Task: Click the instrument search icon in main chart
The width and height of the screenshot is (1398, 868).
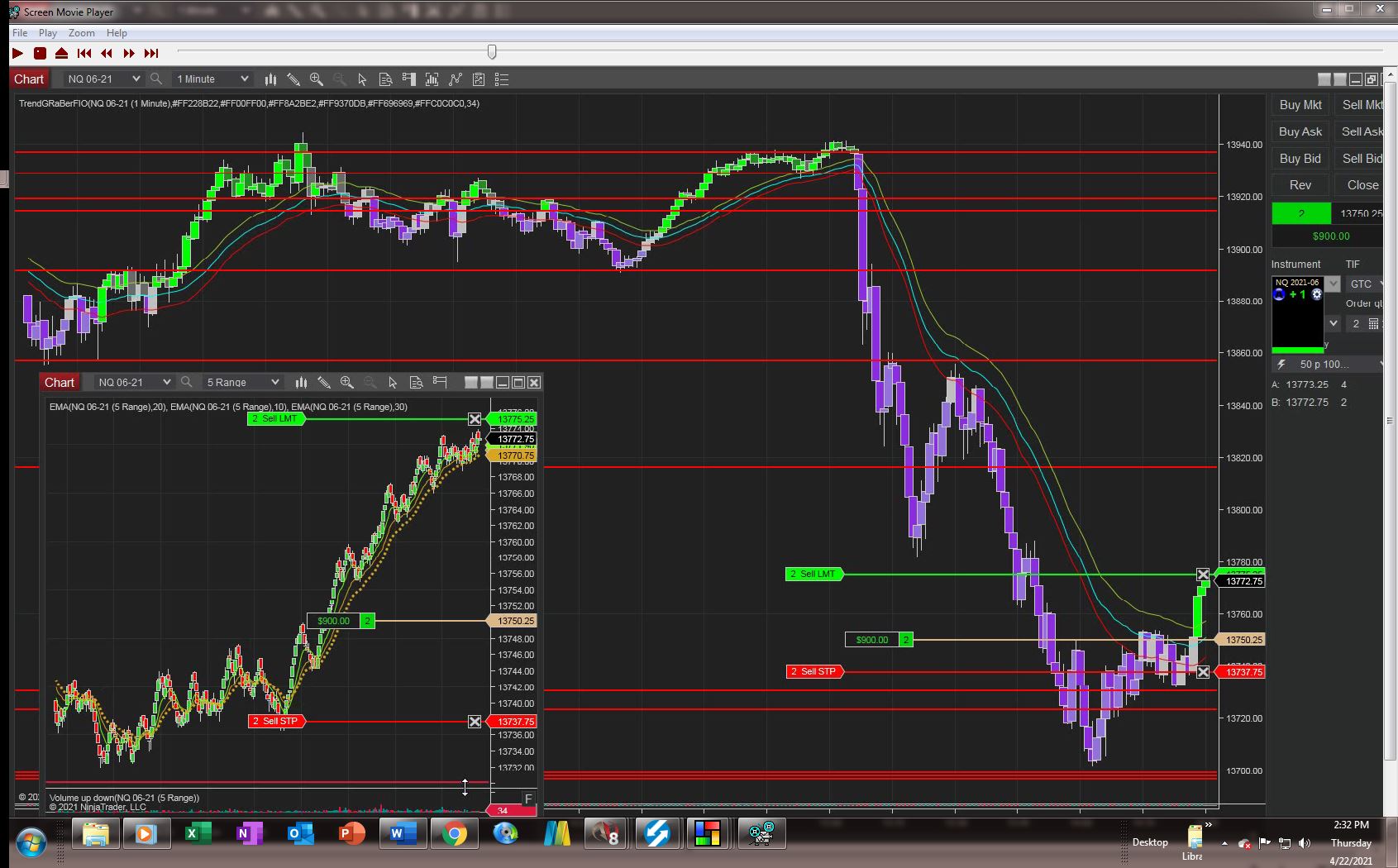Action: pyautogui.click(x=156, y=79)
